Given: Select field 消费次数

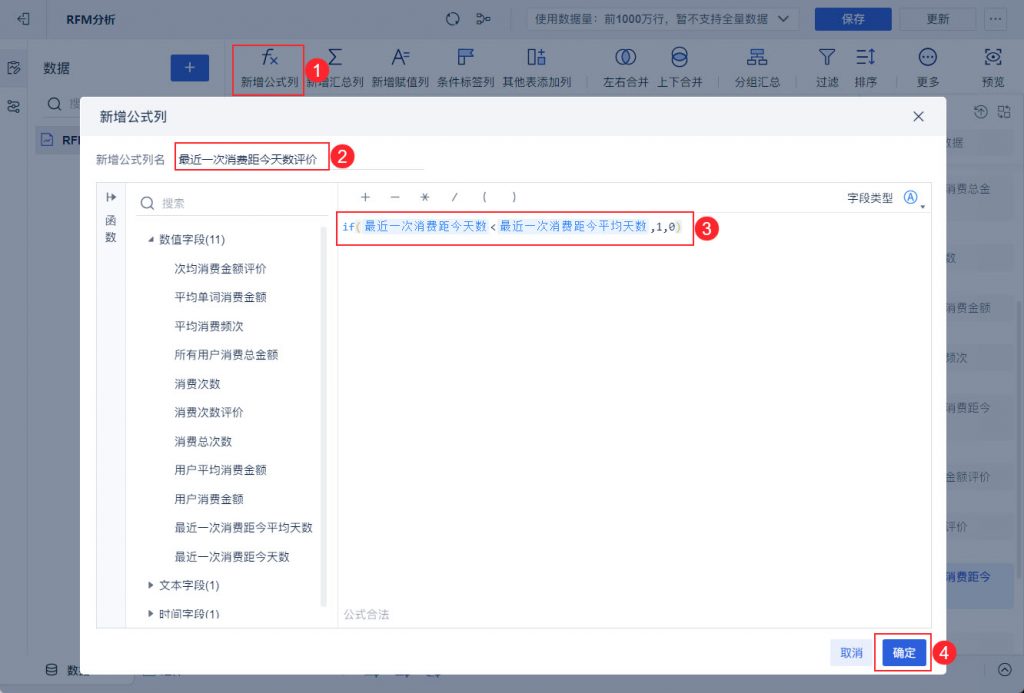Looking at the screenshot, I should [197, 383].
